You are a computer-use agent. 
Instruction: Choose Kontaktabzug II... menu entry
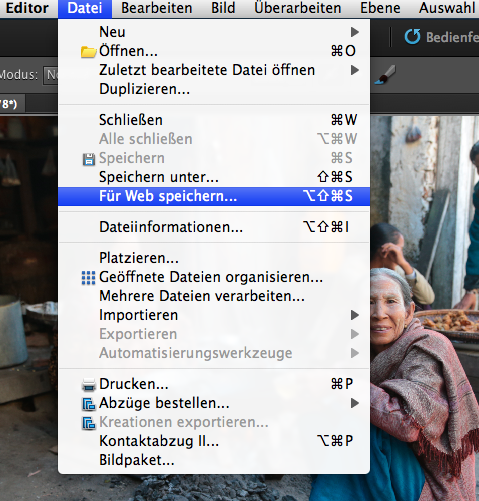click(x=214, y=441)
